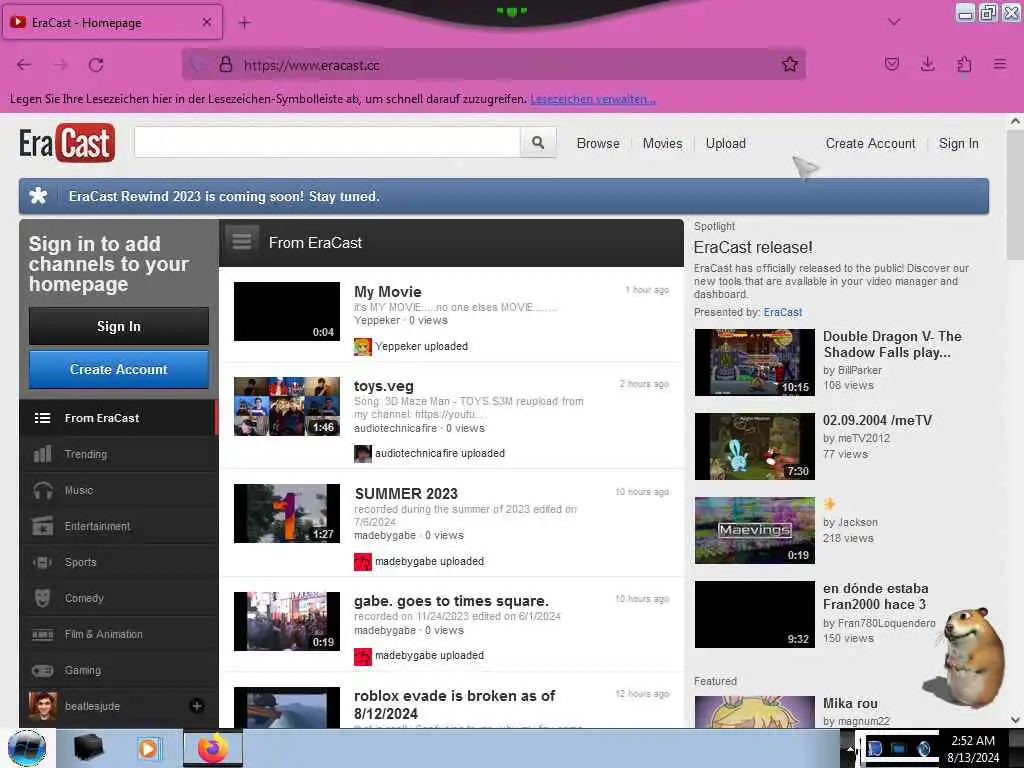Click the EraCast logo
The width and height of the screenshot is (1024, 768).
coord(67,143)
